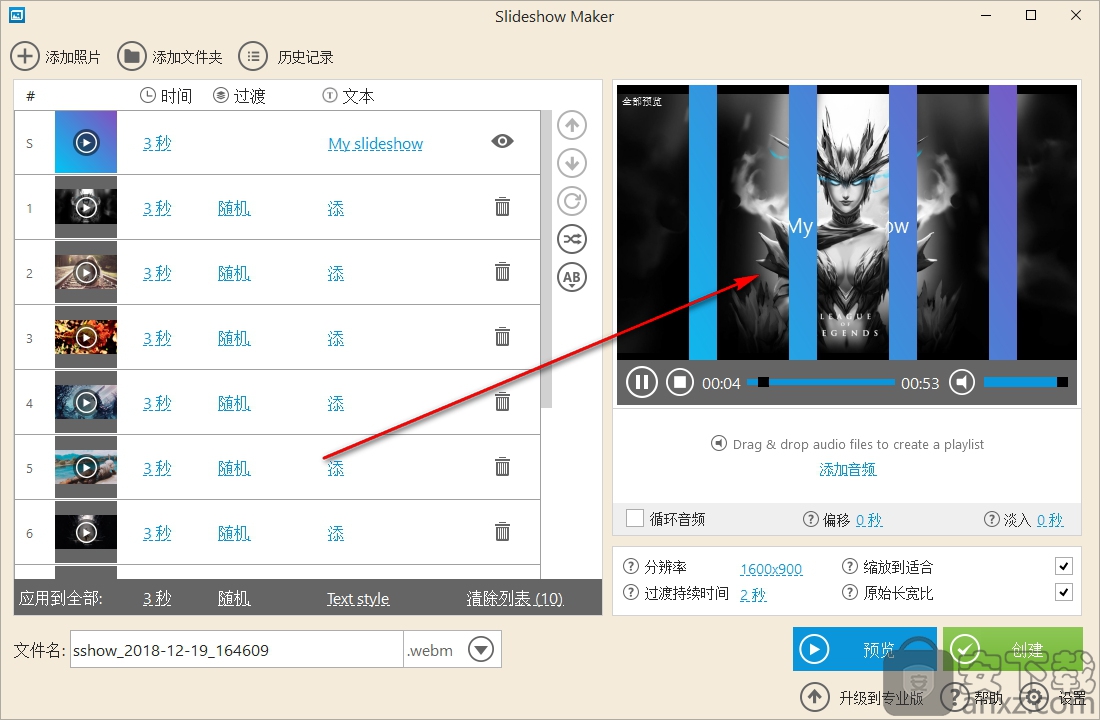Uncheck scale to fit checkbox
This screenshot has height=720, width=1100.
(1064, 566)
